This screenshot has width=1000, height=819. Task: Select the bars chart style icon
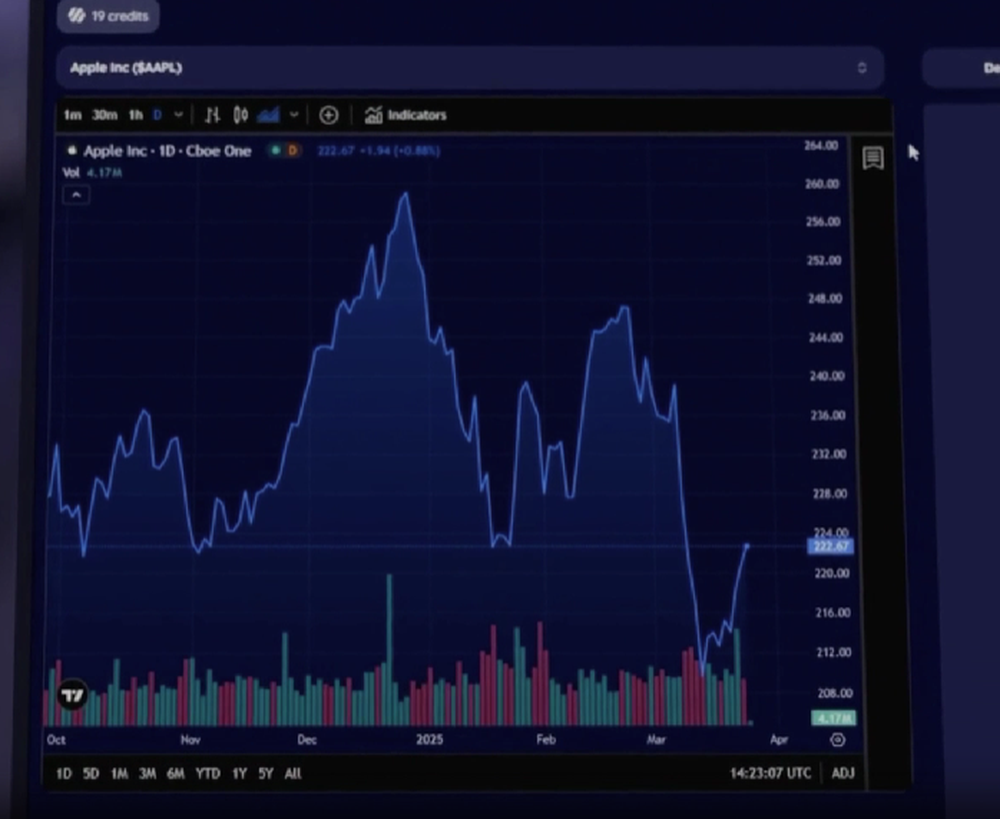point(212,115)
